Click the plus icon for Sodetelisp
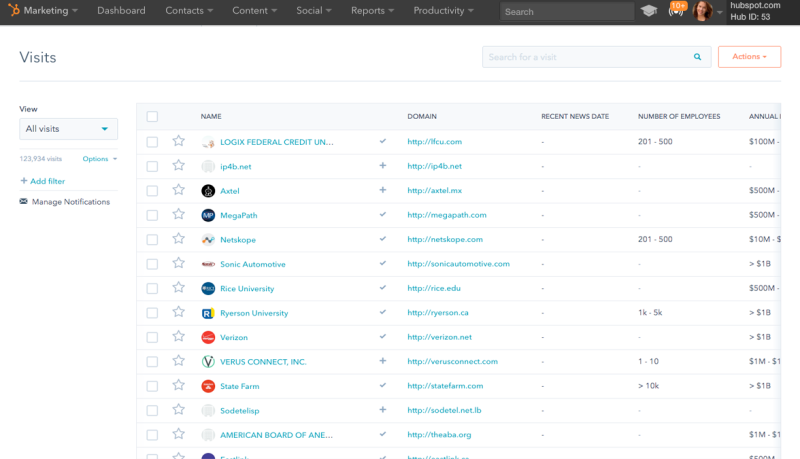The height and width of the screenshot is (459, 800). pos(383,410)
